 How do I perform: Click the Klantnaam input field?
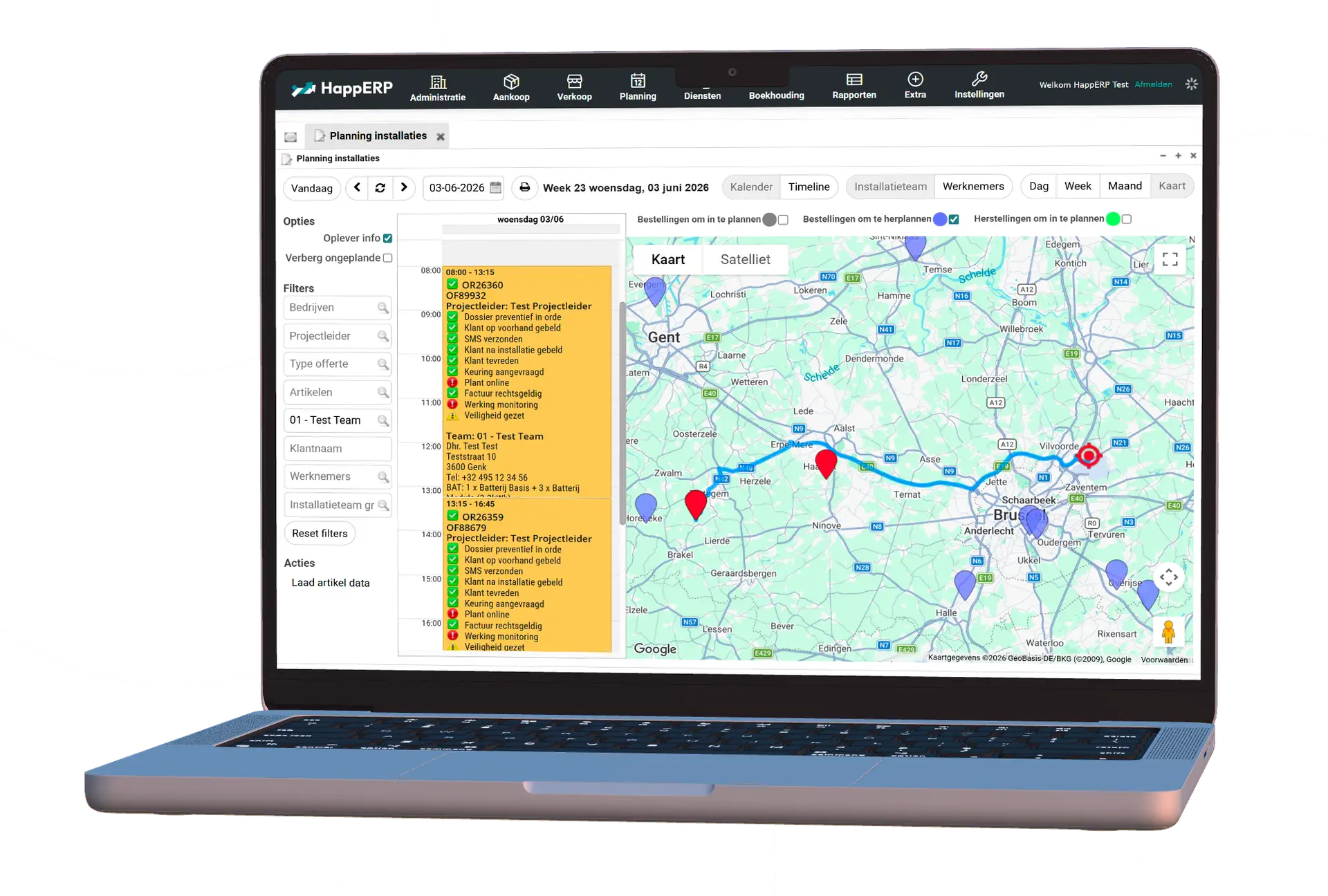point(338,449)
